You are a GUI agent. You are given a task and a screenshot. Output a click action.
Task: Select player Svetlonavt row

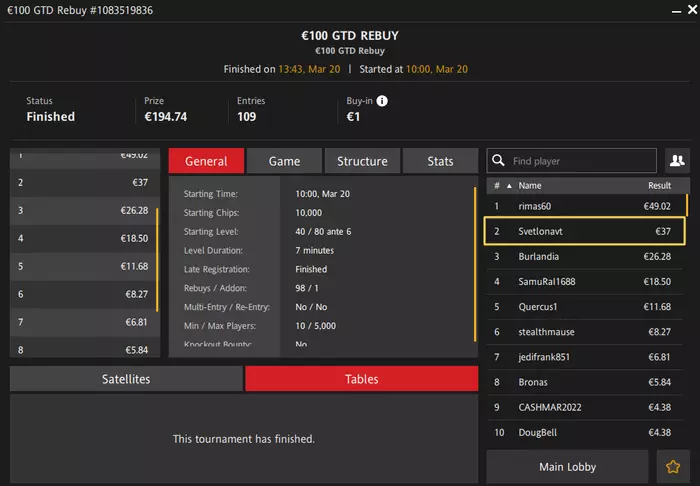pos(585,231)
